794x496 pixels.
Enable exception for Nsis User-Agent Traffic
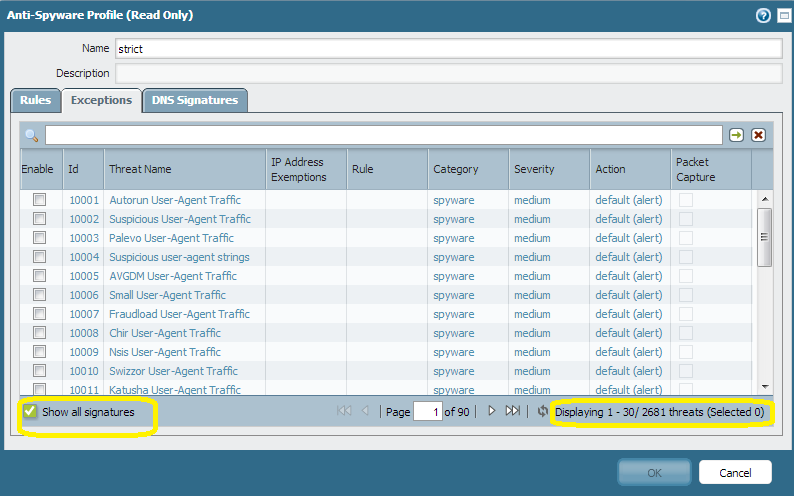[39, 351]
